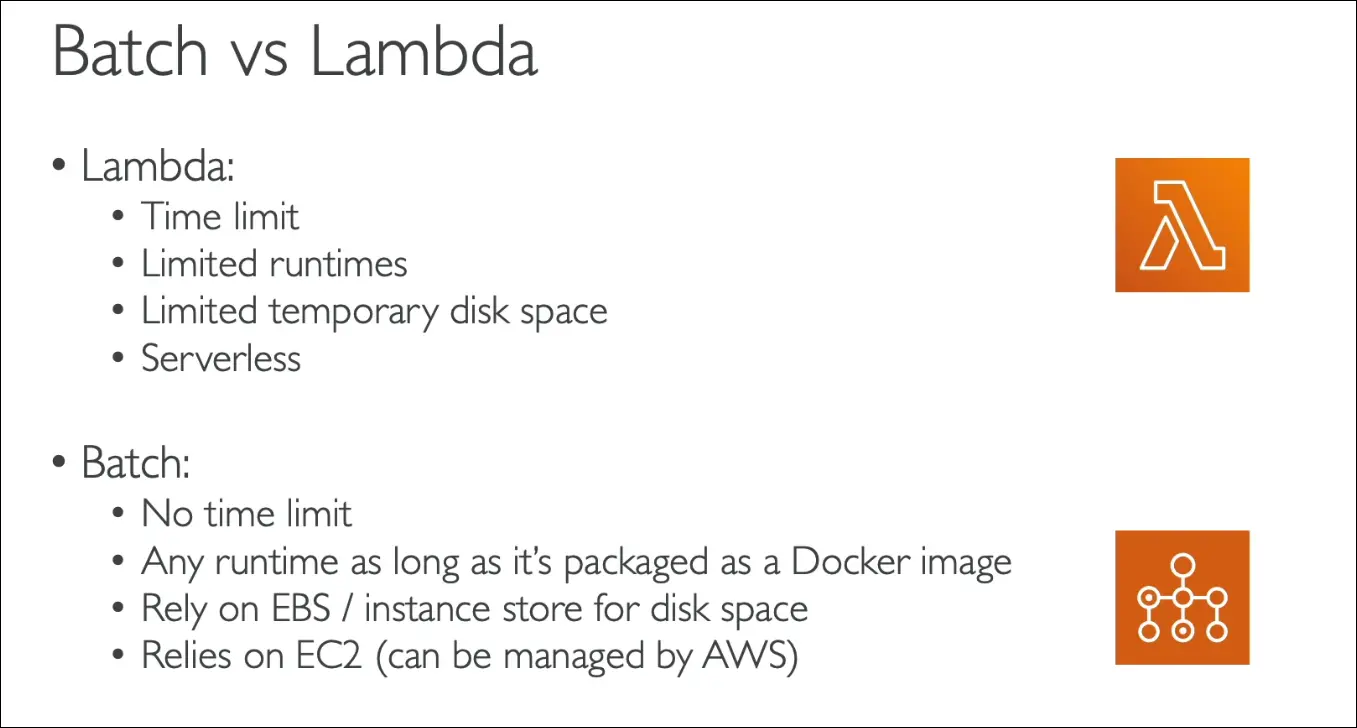This screenshot has width=1357, height=728.
Task: Click the orange AWS Batch icon
Action: click(x=1182, y=598)
